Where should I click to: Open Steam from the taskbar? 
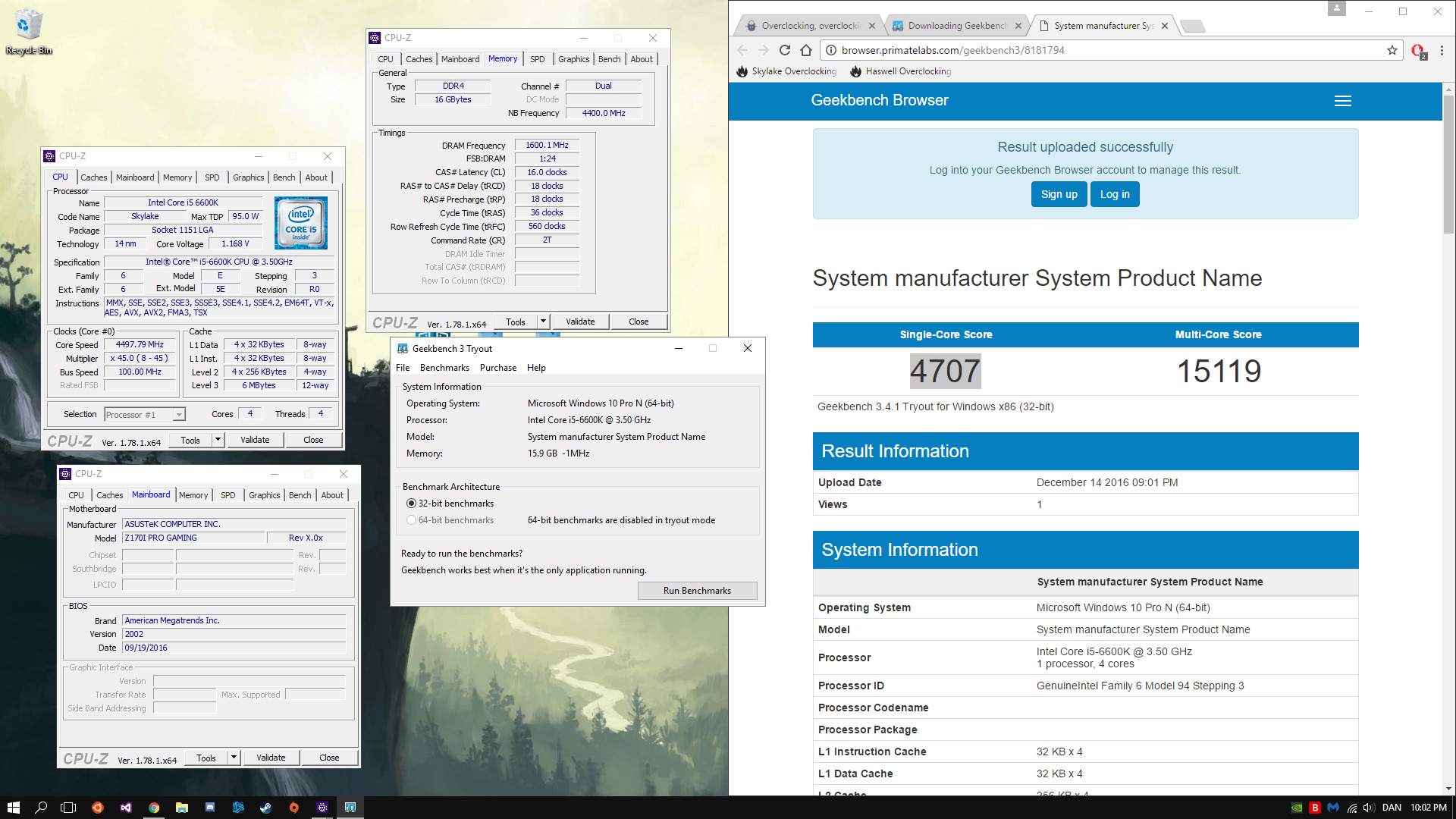point(266,808)
